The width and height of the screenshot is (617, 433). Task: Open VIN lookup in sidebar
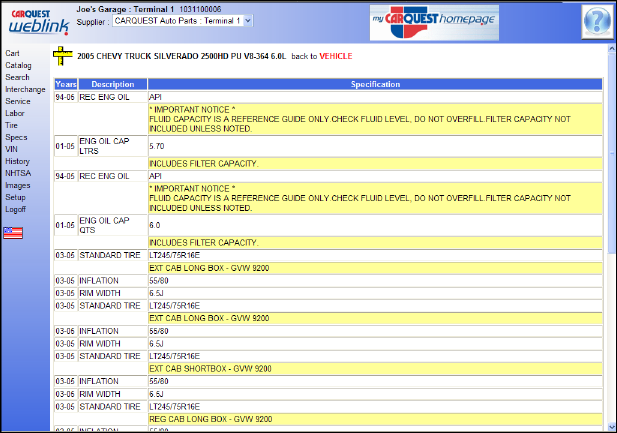click(11, 149)
